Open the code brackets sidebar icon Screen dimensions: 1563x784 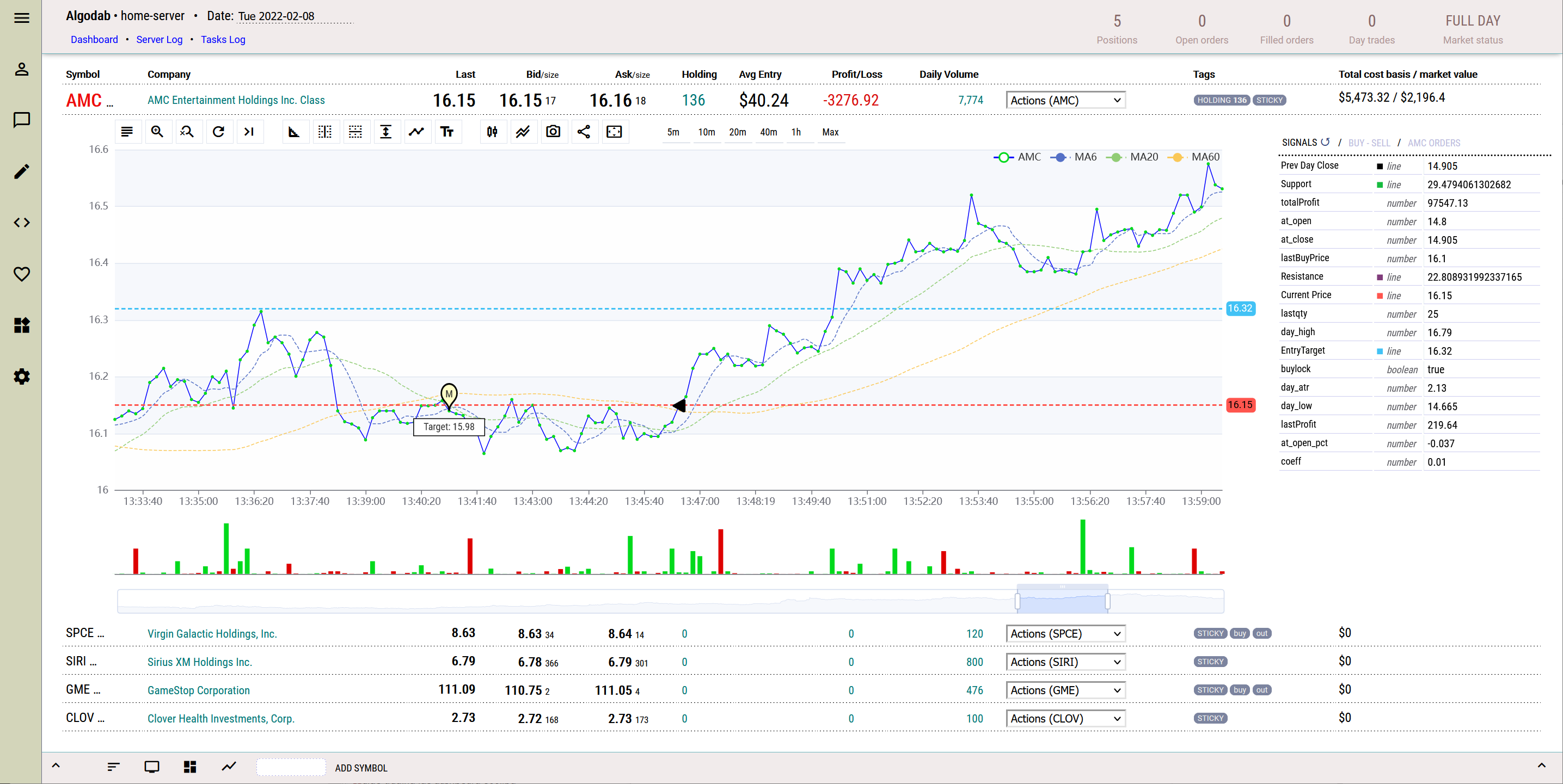pyautogui.click(x=22, y=223)
